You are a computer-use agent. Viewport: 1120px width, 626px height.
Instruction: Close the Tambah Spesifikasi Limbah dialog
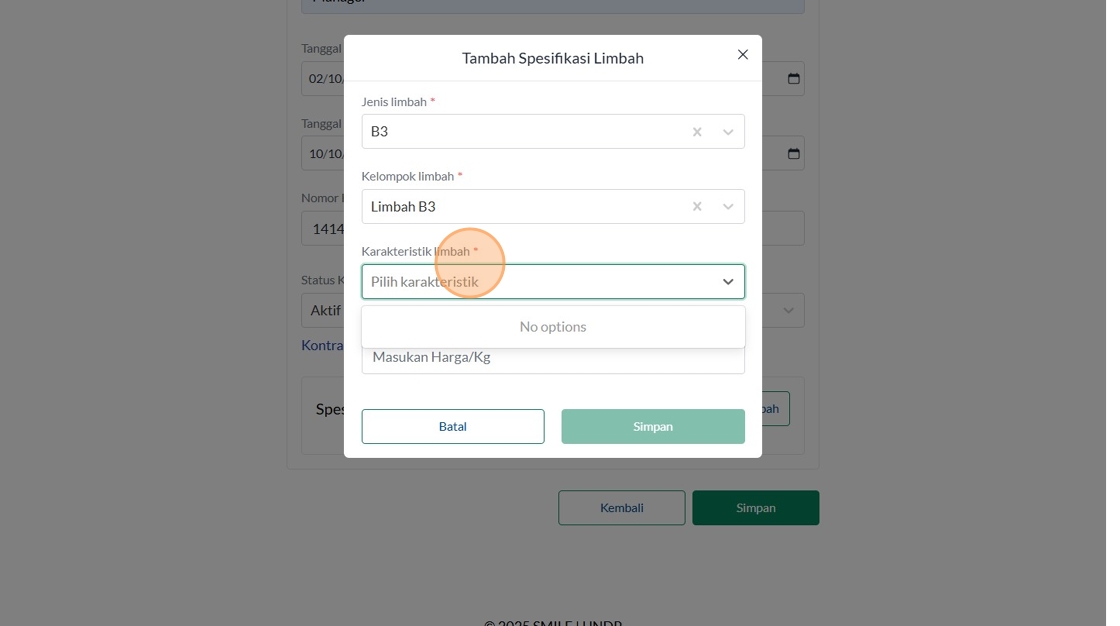pos(742,55)
